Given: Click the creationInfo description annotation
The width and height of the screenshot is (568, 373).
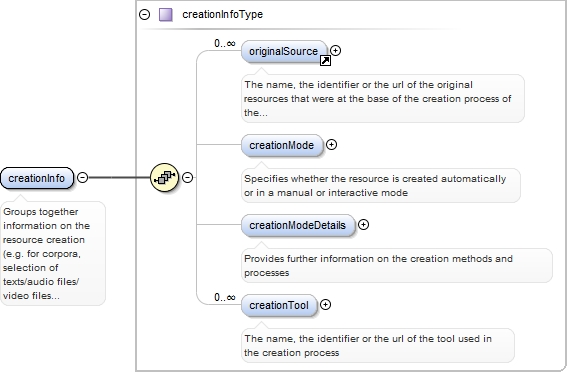Looking at the screenshot, I should click(53, 253).
